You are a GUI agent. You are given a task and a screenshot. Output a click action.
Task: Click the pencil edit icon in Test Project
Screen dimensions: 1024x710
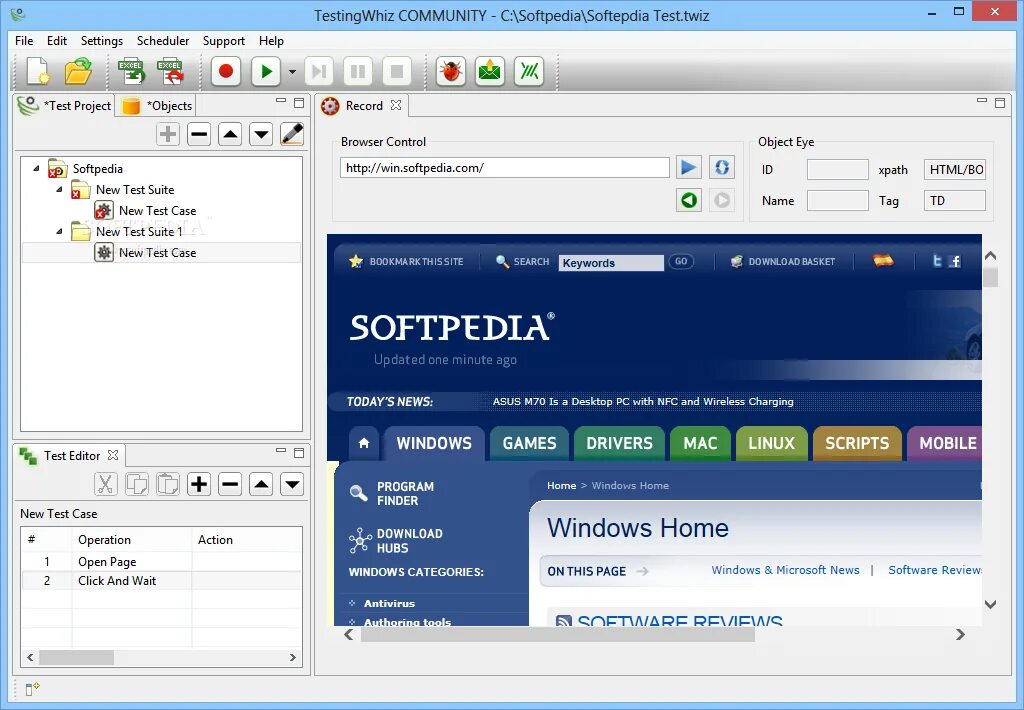point(291,134)
